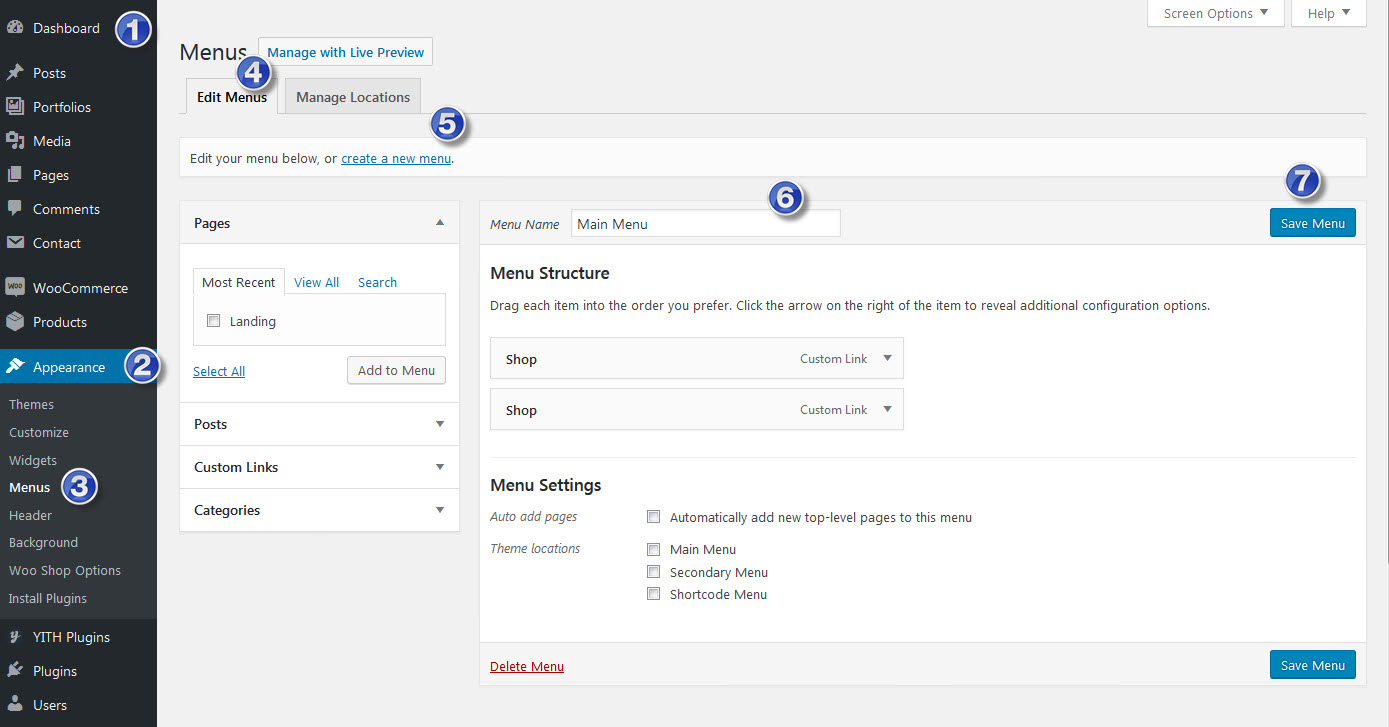The image size is (1389, 727).
Task: Click the create a new menu link
Action: pos(396,158)
